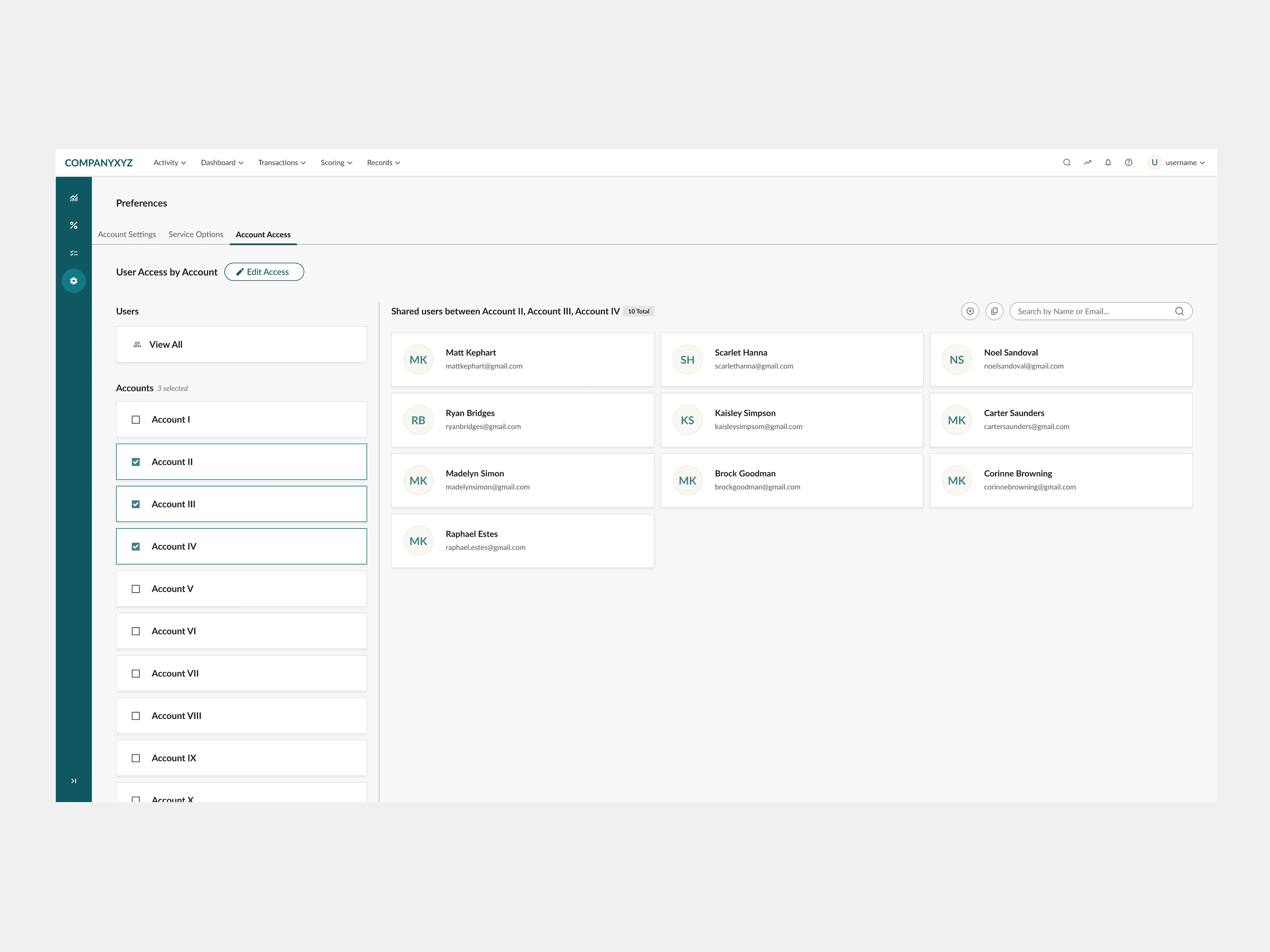The width and height of the screenshot is (1270, 952).
Task: Switch to Account Settings tab
Action: [127, 234]
